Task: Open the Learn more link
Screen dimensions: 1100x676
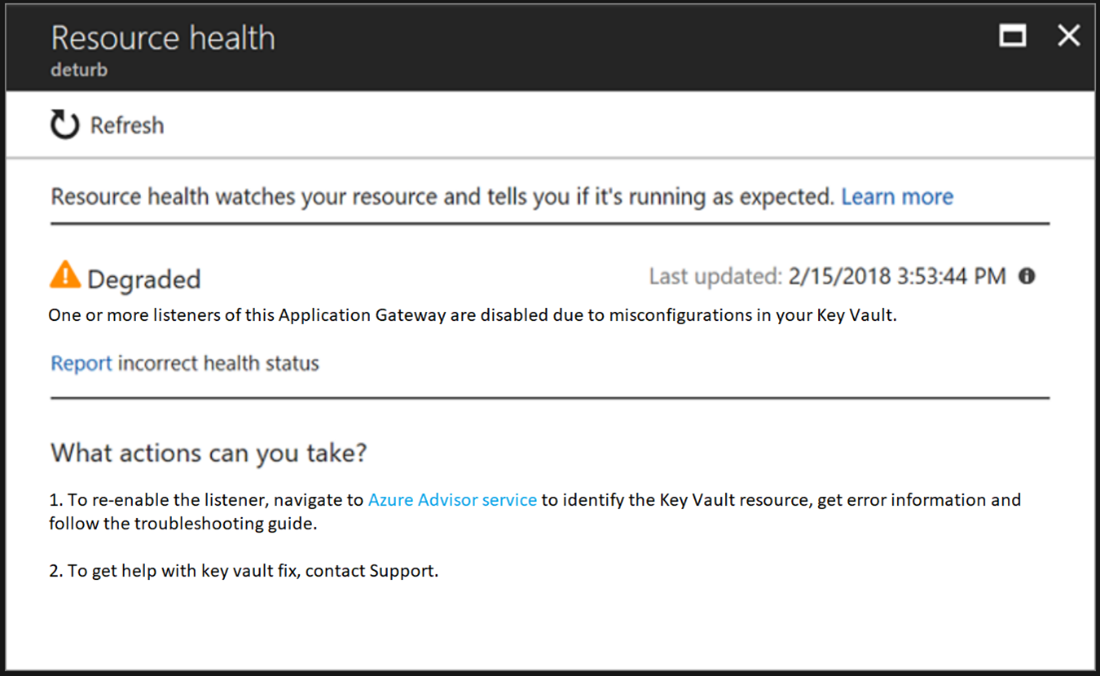Action: (x=897, y=196)
